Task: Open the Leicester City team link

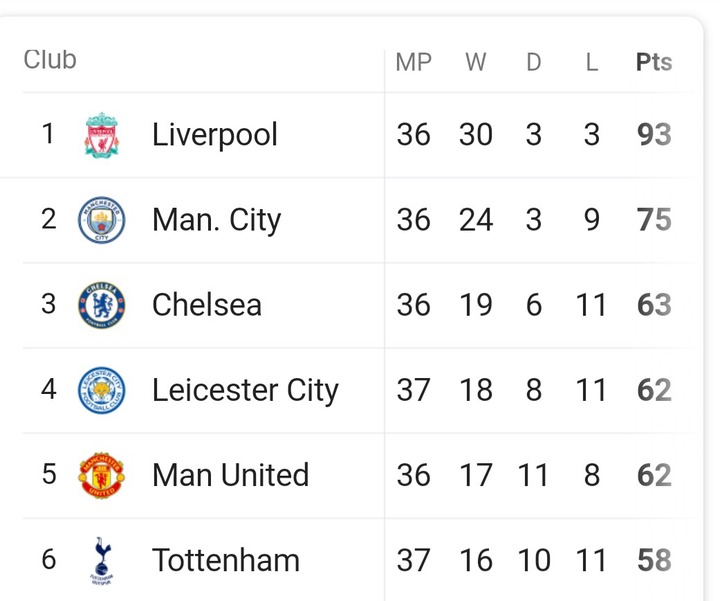Action: point(245,390)
